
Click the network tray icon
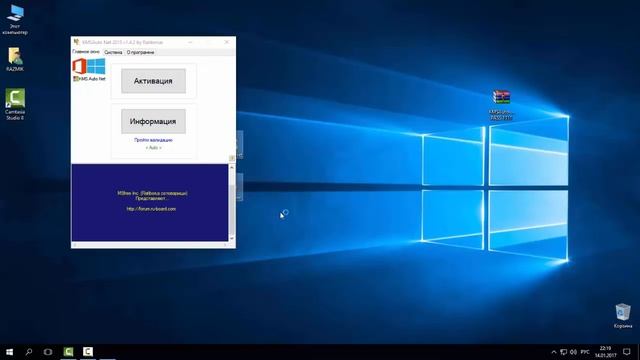pyautogui.click(x=564, y=352)
